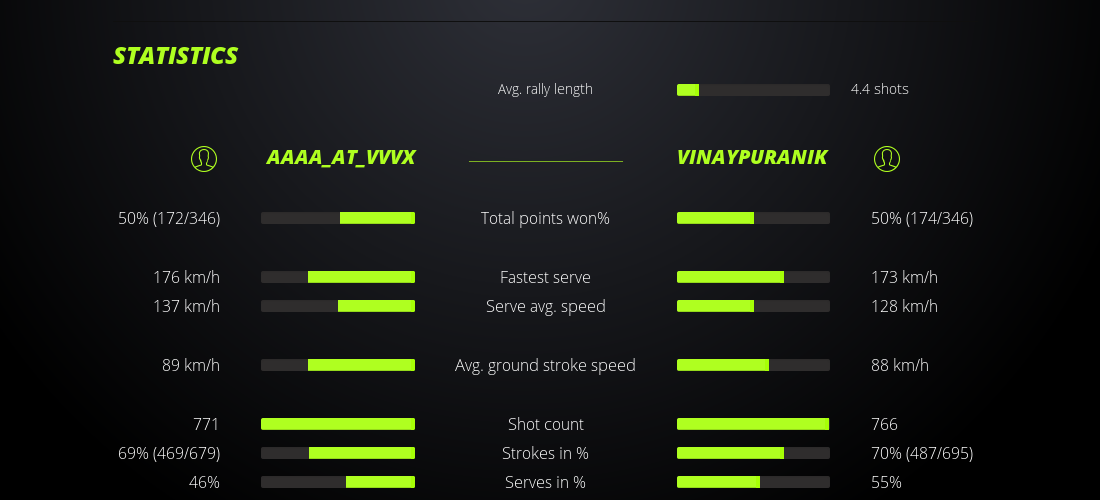Select the Fastest serve label
The width and height of the screenshot is (1100, 500).
pos(545,277)
